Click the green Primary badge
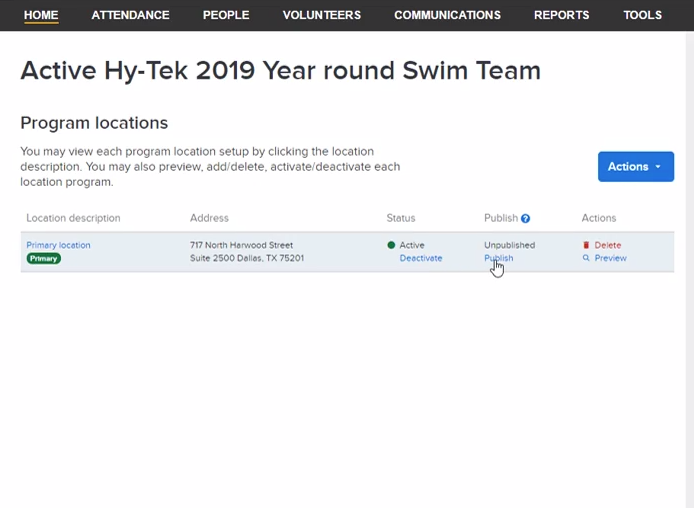This screenshot has width=694, height=508. pos(43,258)
